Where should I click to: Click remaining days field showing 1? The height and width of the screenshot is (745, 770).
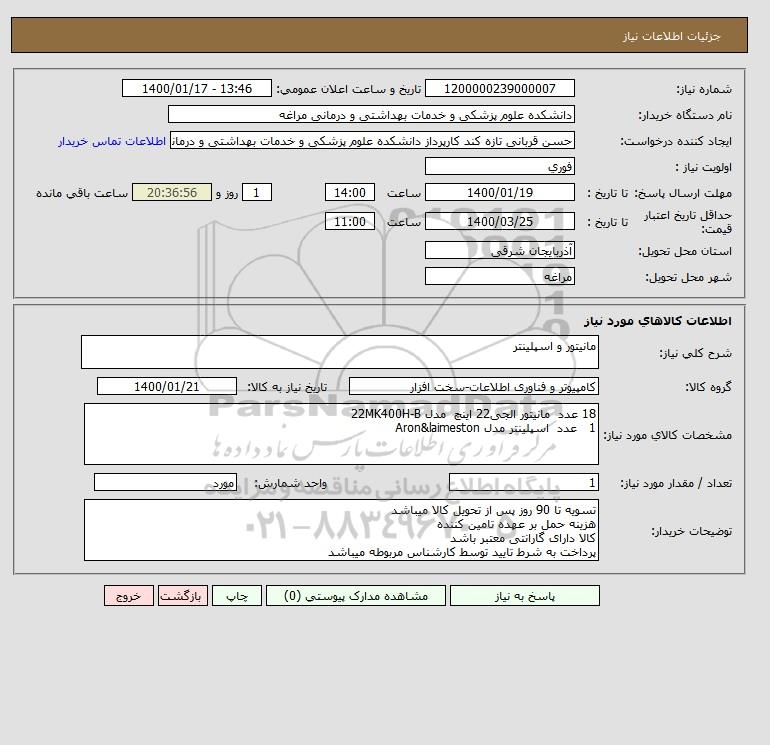point(256,193)
